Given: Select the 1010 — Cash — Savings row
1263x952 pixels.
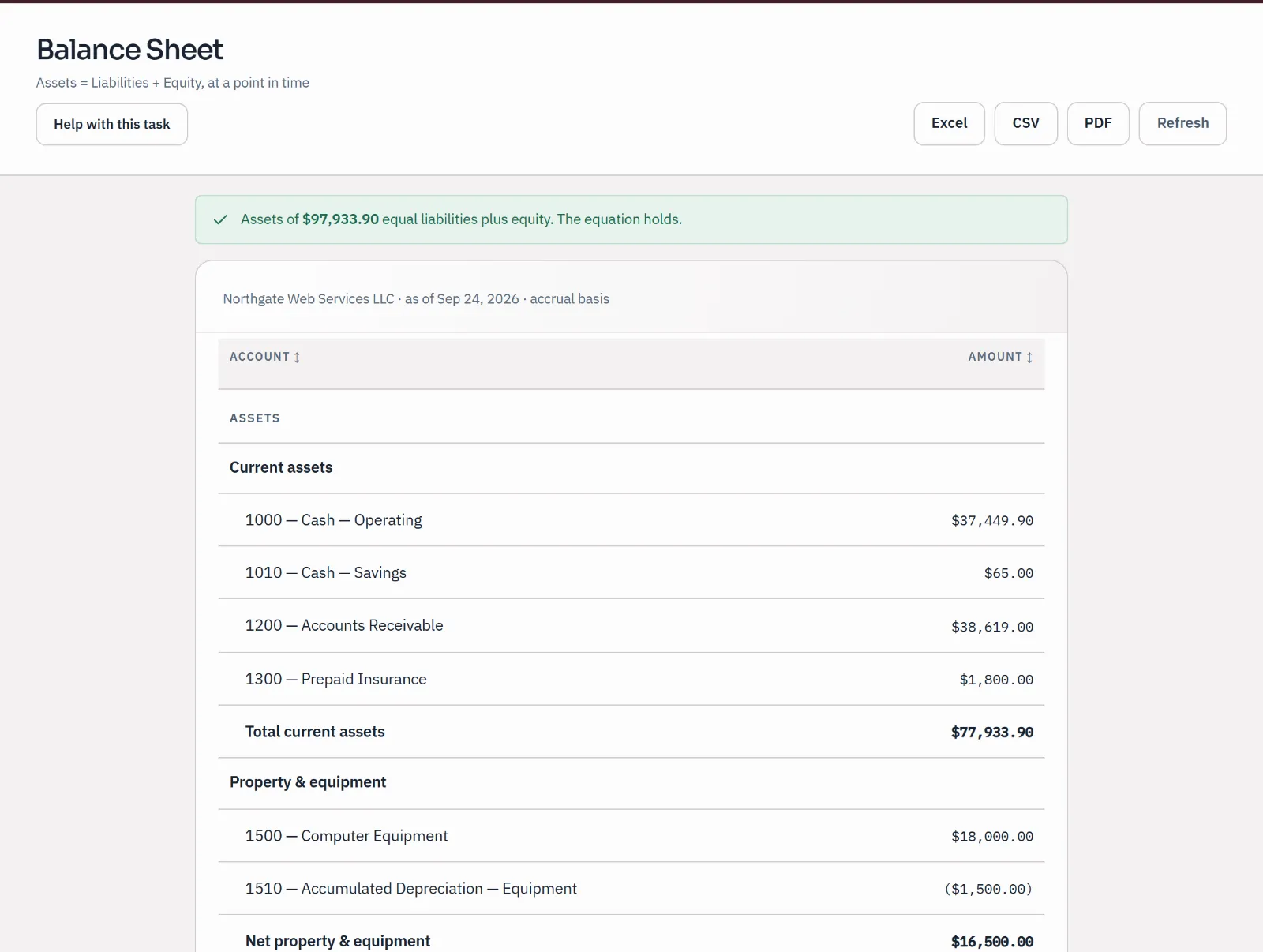Looking at the screenshot, I should point(631,573).
